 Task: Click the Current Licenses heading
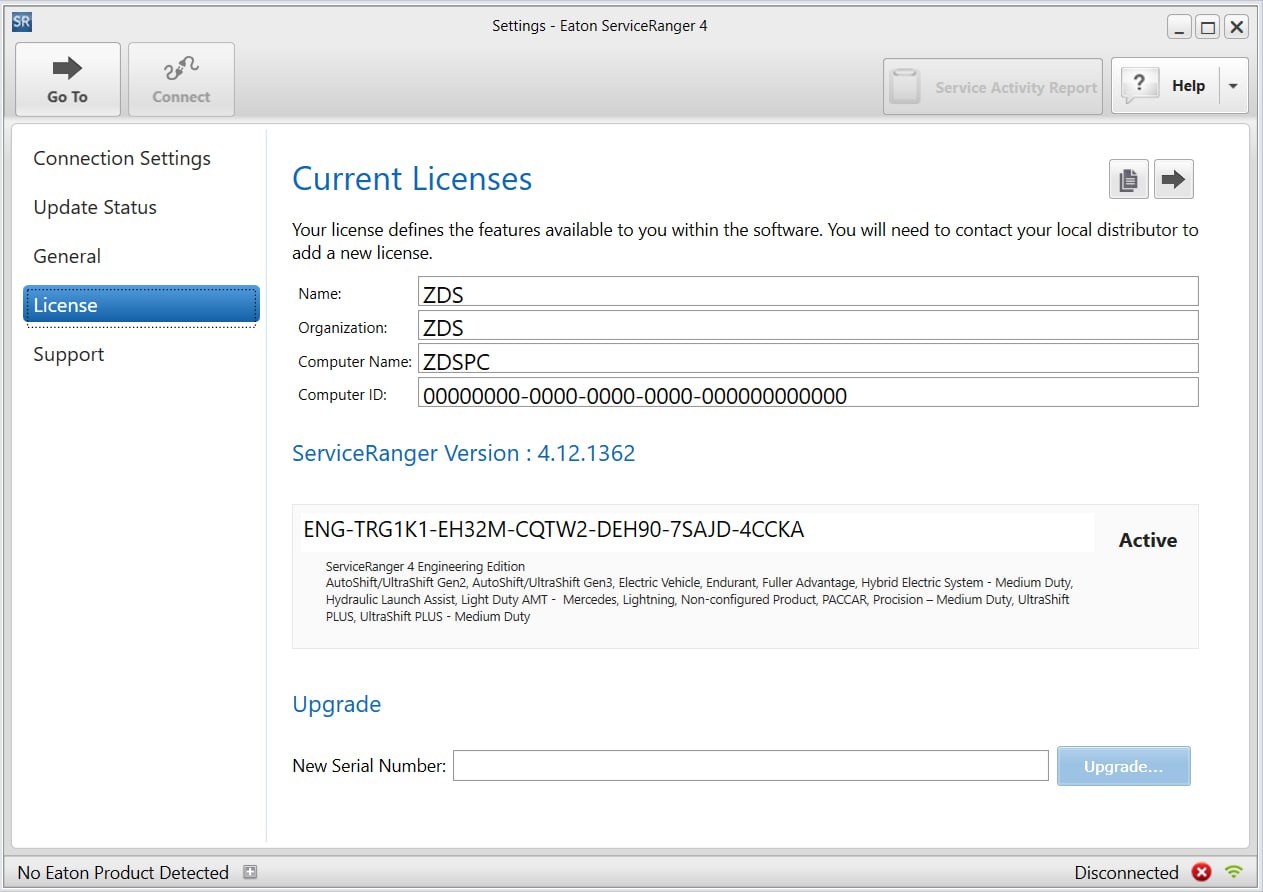[x=412, y=179]
